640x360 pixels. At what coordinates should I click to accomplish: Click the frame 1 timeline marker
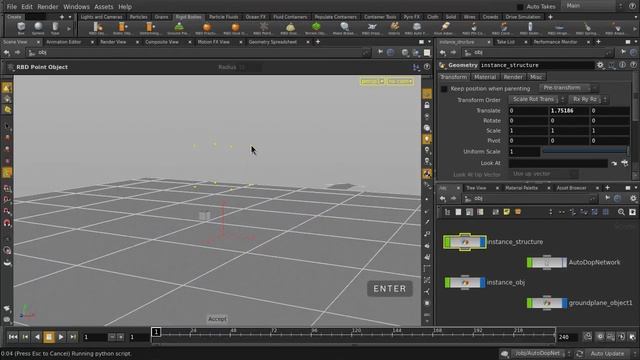[156, 332]
